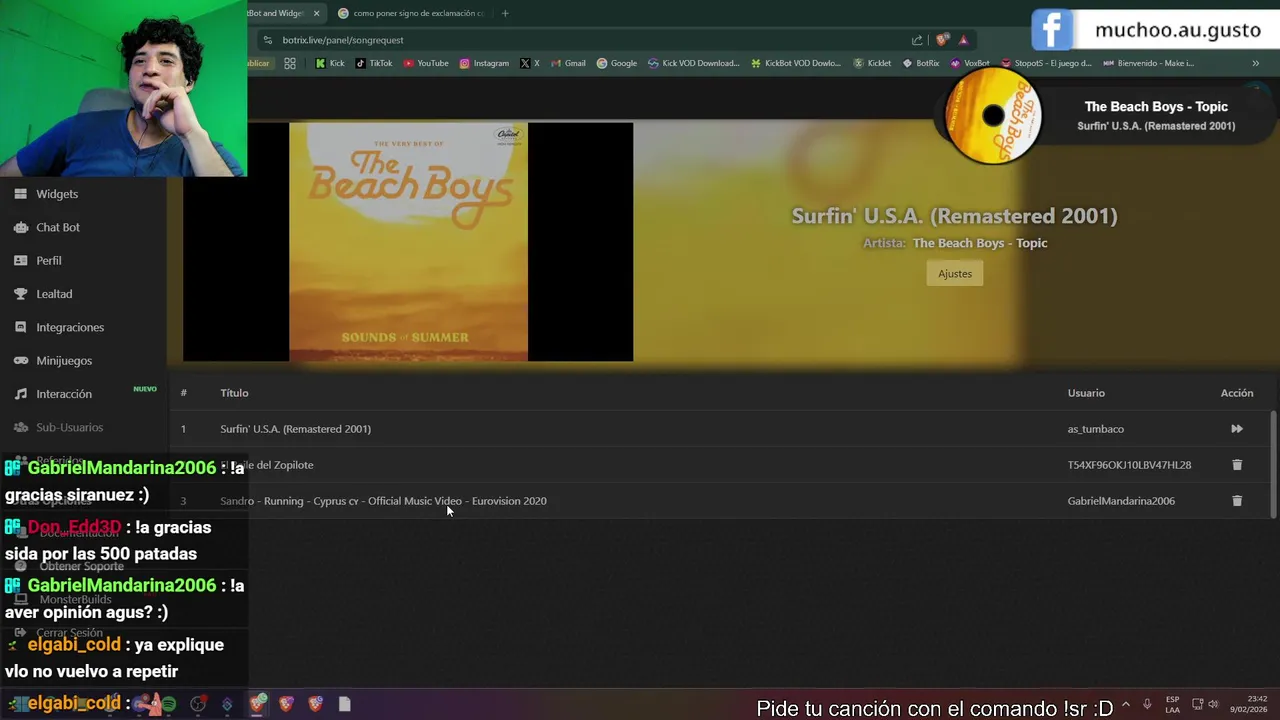Open the Google bookmark
Image resolution: width=1280 pixels, height=720 pixels.
(617, 63)
